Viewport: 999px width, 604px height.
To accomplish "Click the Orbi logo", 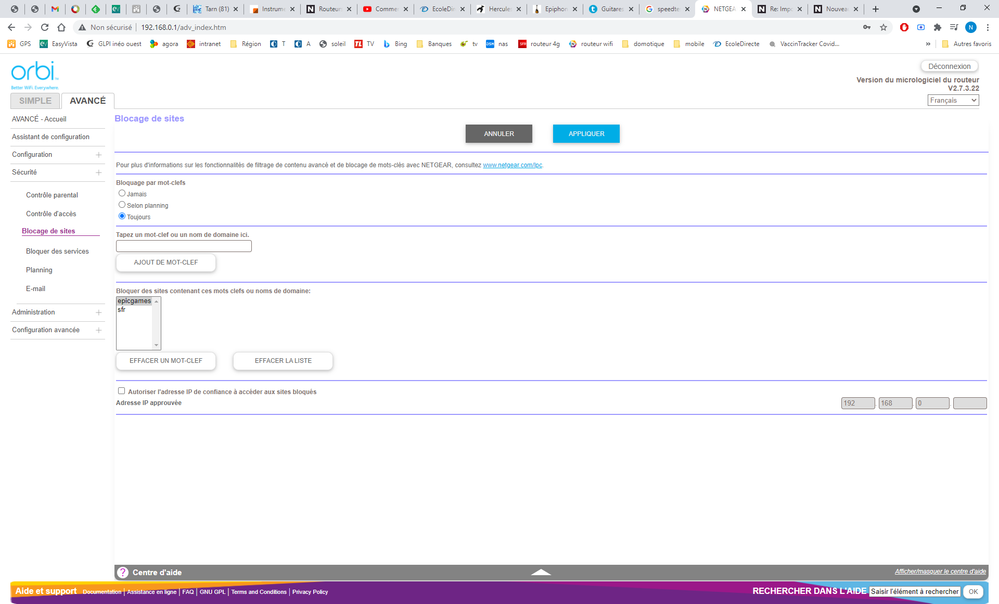I will click(x=34, y=75).
